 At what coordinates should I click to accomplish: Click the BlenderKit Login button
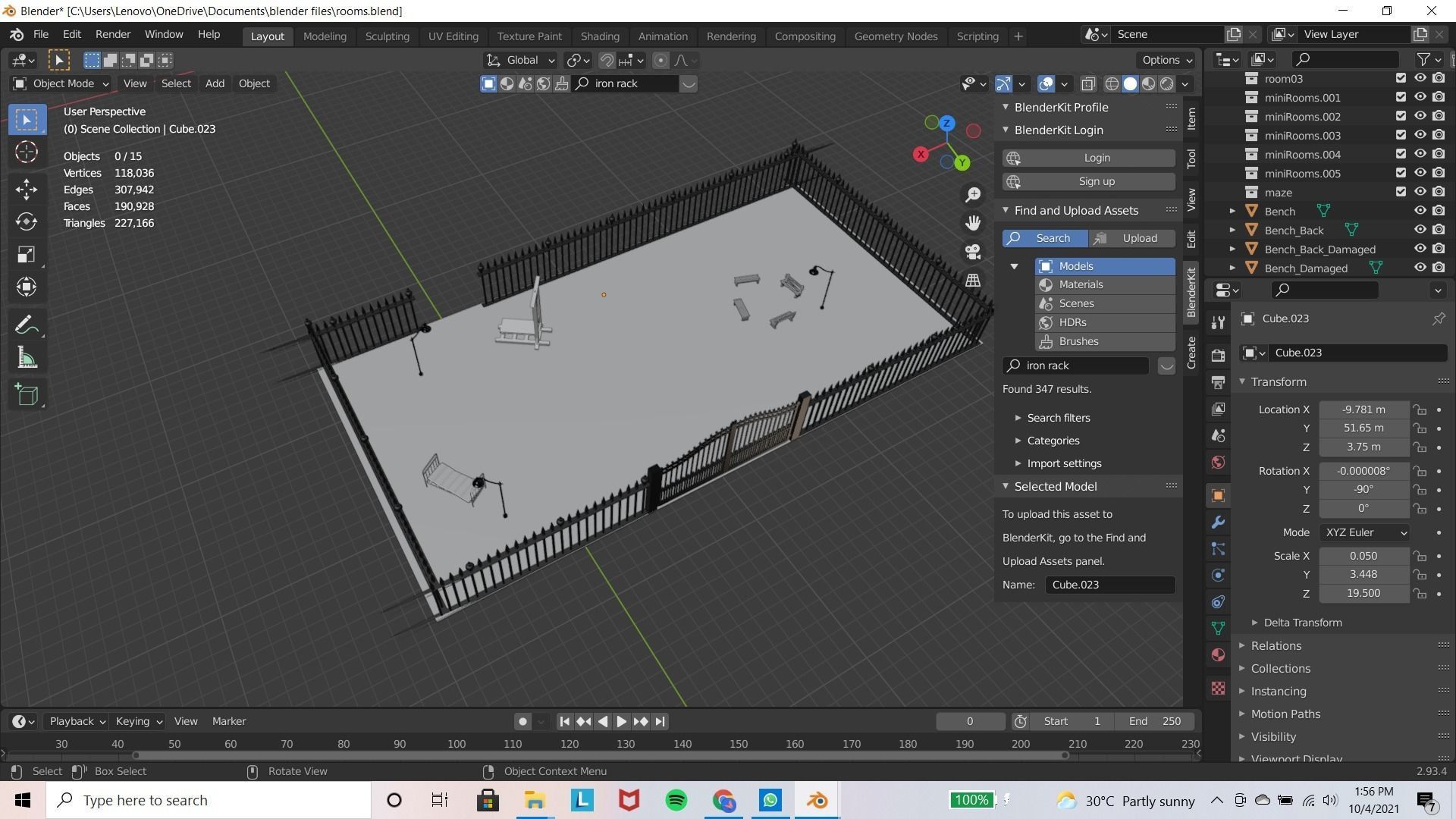coord(1089,158)
